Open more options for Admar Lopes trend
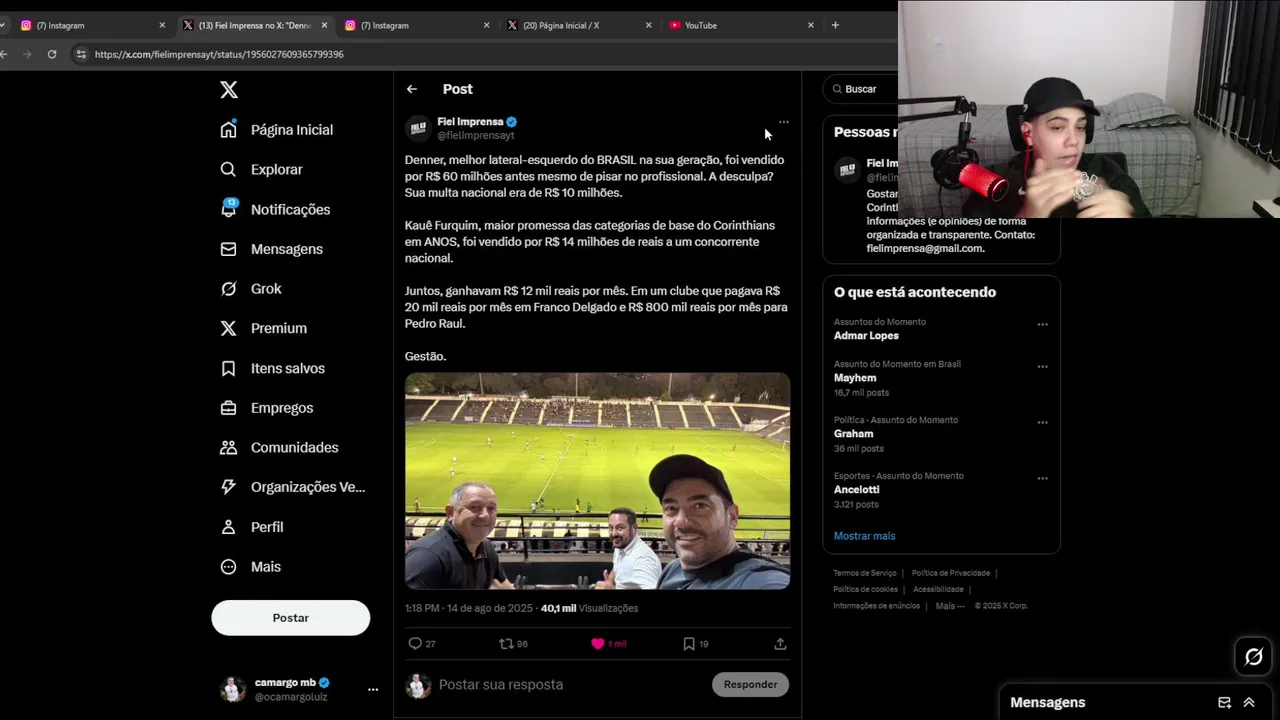 (1042, 324)
